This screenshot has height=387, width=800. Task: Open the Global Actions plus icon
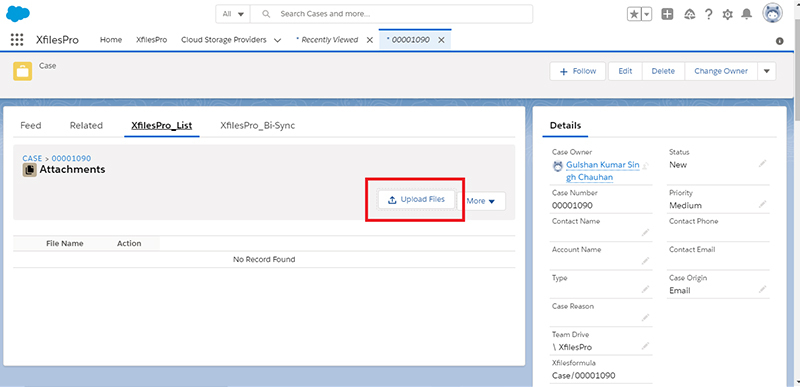667,14
